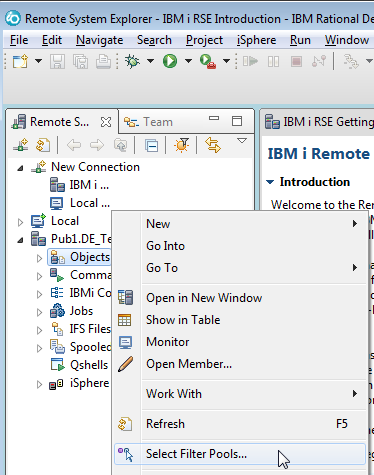The height and width of the screenshot is (475, 374).
Task: Open the Search menu
Action: point(154,40)
